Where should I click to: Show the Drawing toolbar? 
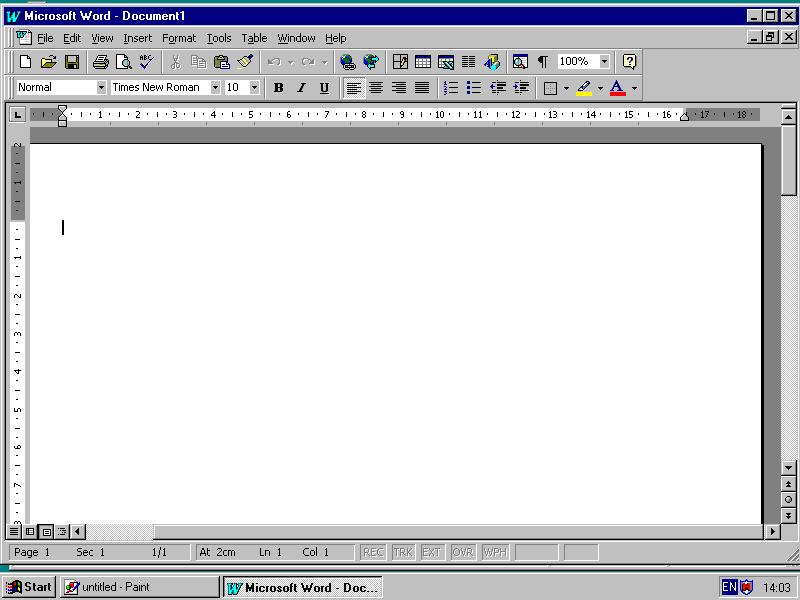pos(492,62)
